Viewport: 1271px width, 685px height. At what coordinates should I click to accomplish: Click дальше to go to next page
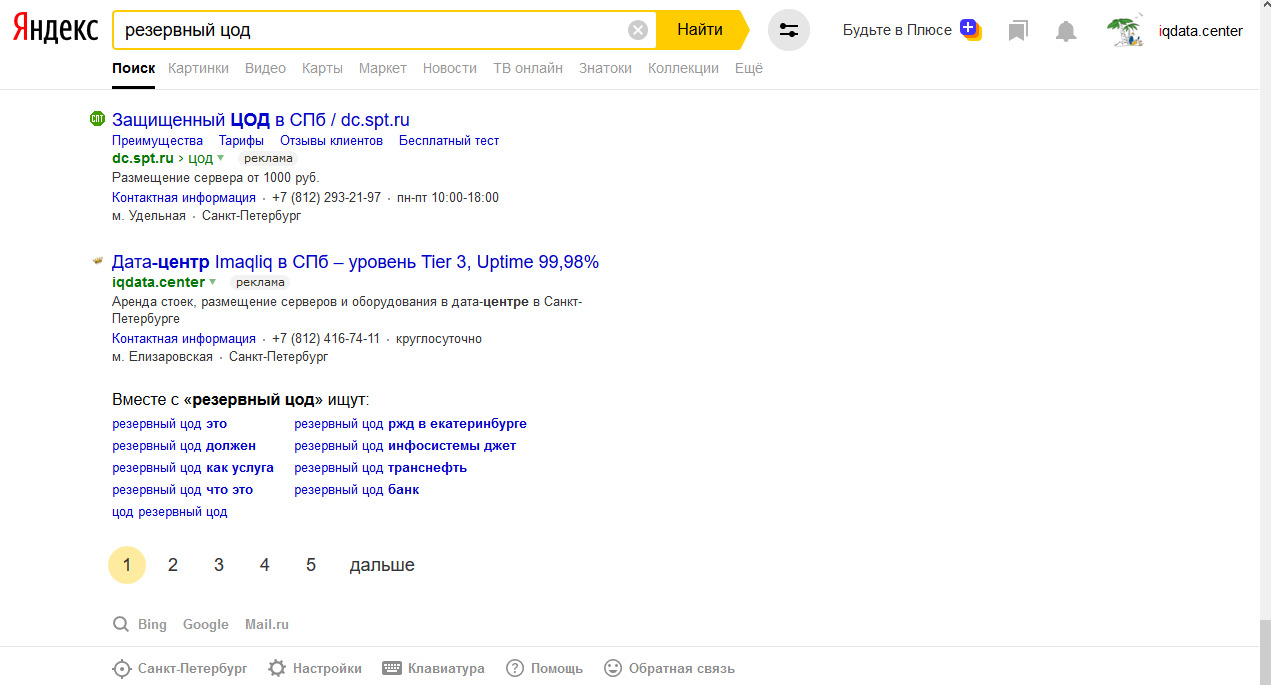(382, 565)
